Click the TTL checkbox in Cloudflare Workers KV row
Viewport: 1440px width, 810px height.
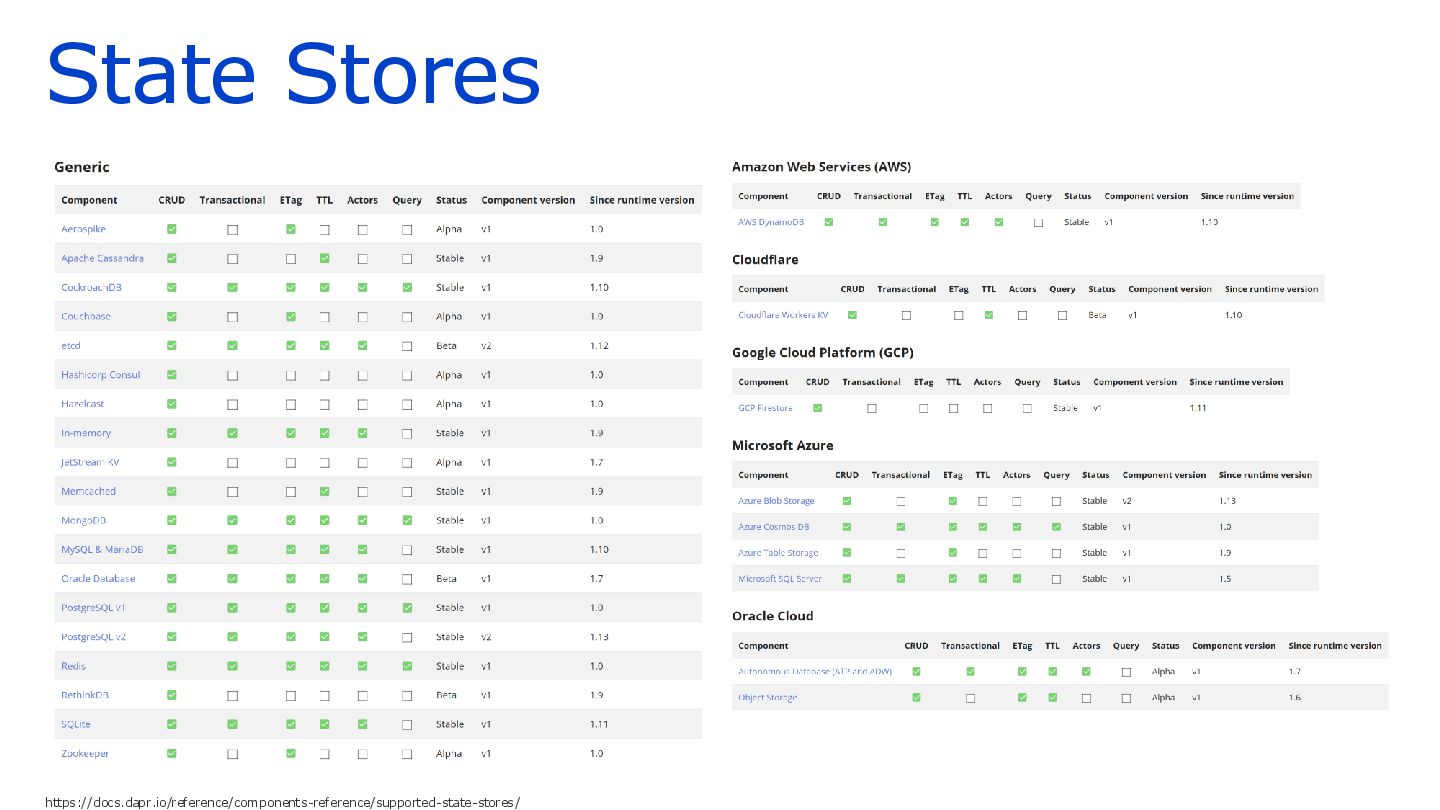988,315
